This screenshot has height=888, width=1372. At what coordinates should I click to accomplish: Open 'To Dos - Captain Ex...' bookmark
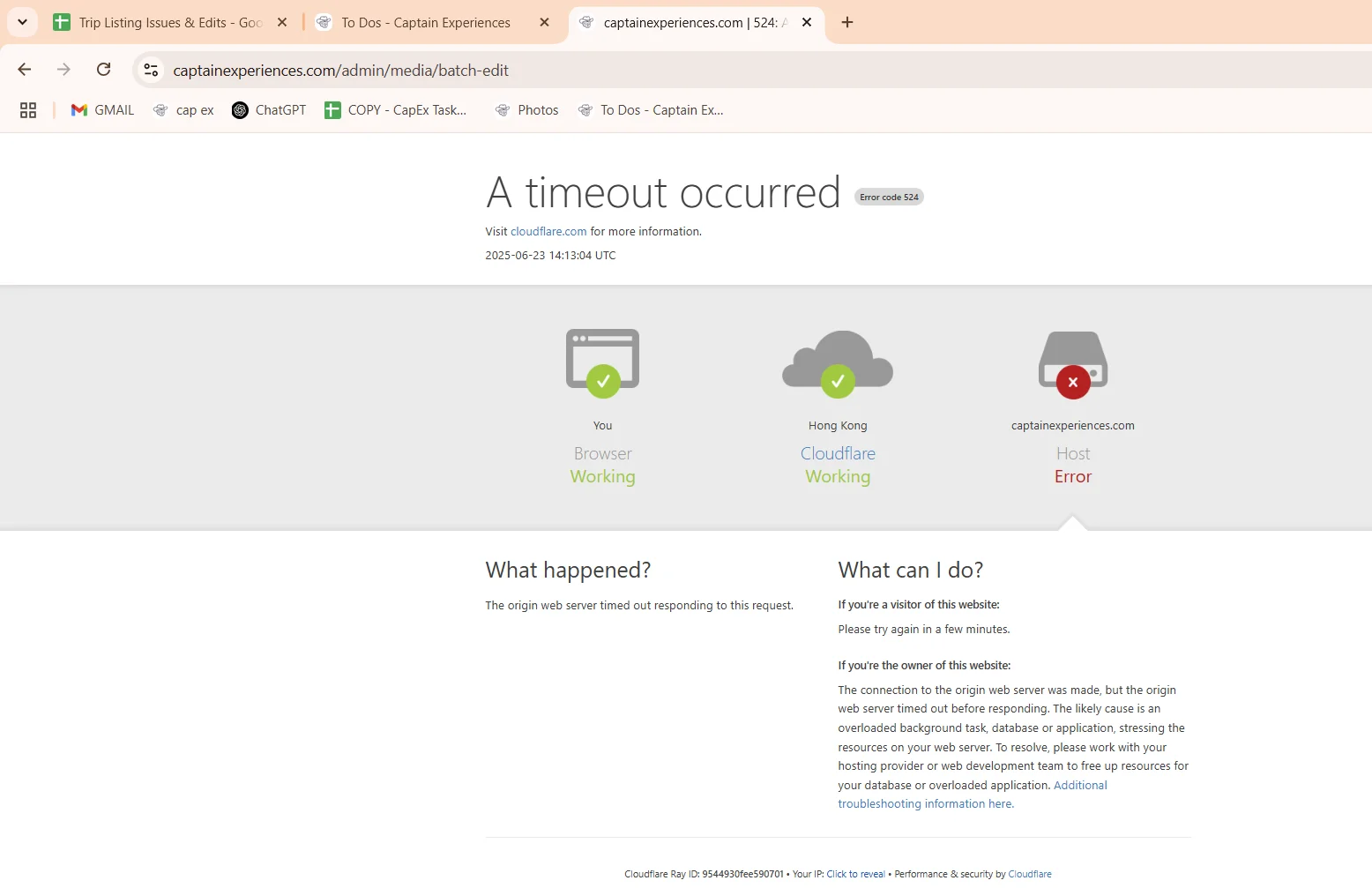(x=651, y=110)
